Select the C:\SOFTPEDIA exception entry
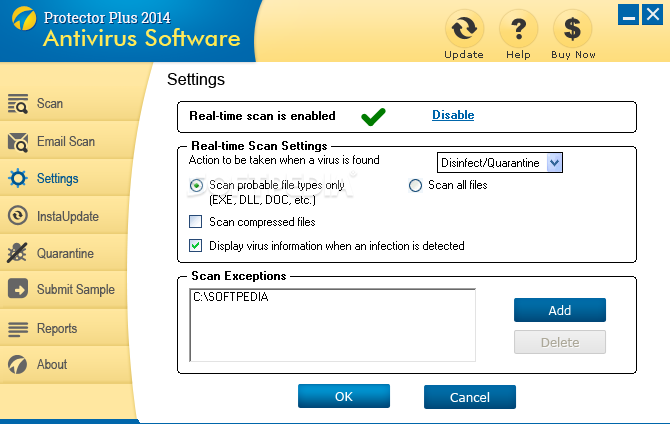 [x=231, y=297]
